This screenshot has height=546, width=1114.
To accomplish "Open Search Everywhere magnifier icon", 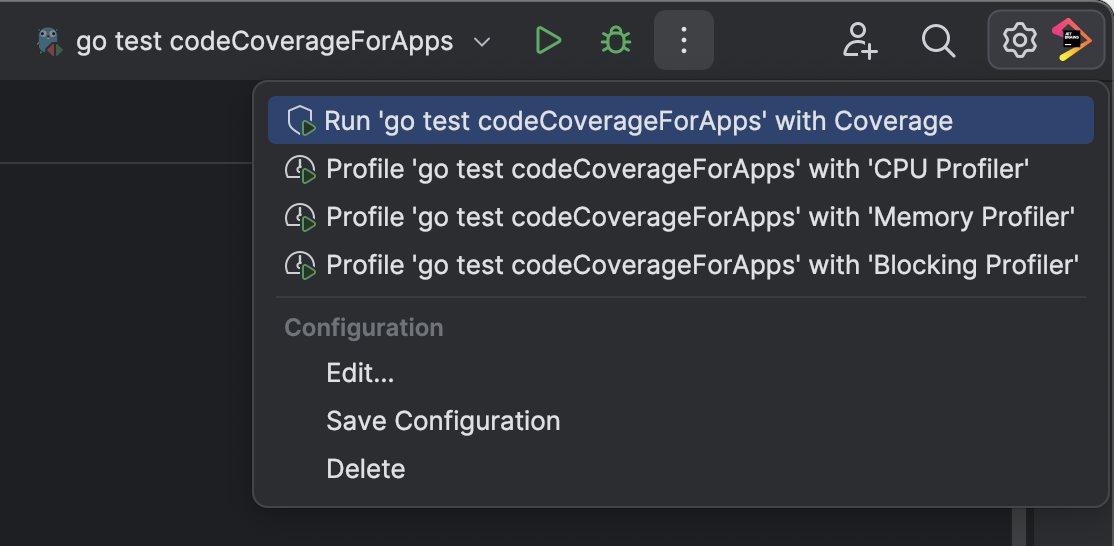I will 938,41.
